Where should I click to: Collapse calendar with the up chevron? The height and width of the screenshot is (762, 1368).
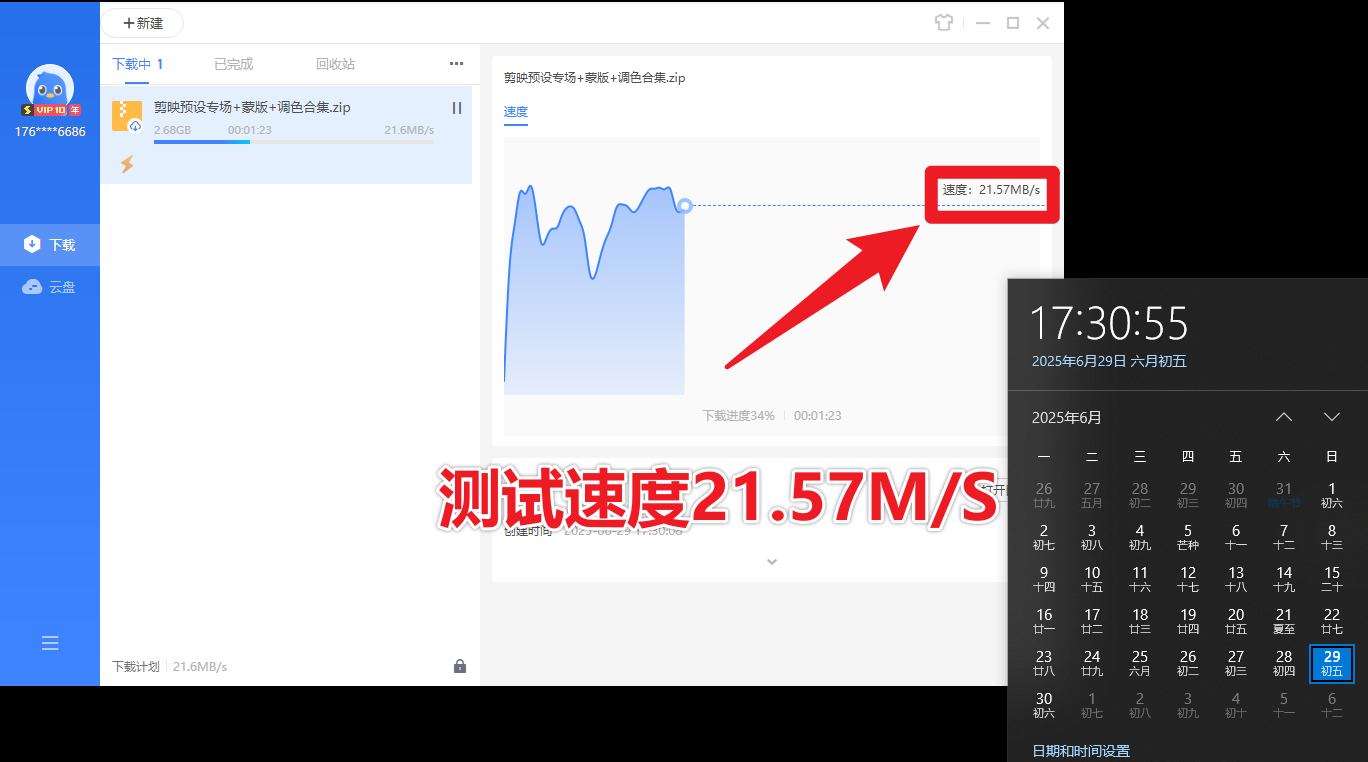pos(1284,417)
